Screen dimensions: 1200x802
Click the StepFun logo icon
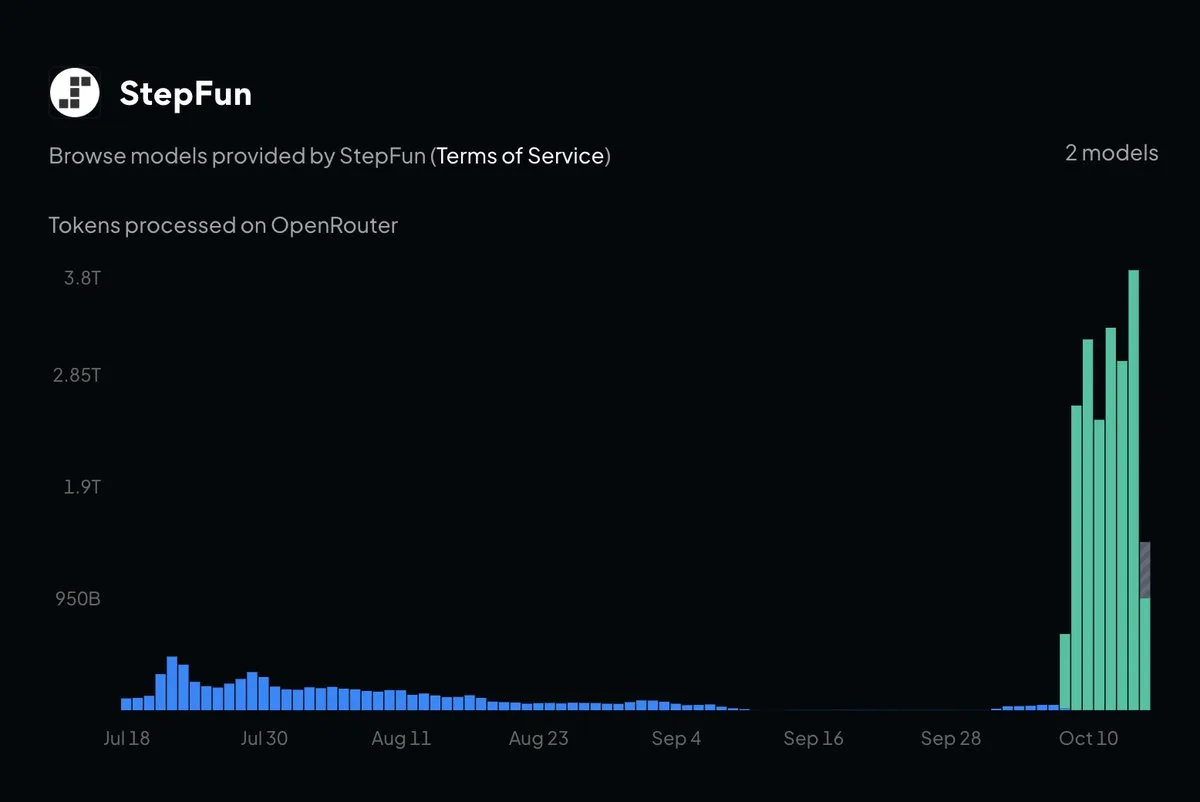pyautogui.click(x=75, y=93)
